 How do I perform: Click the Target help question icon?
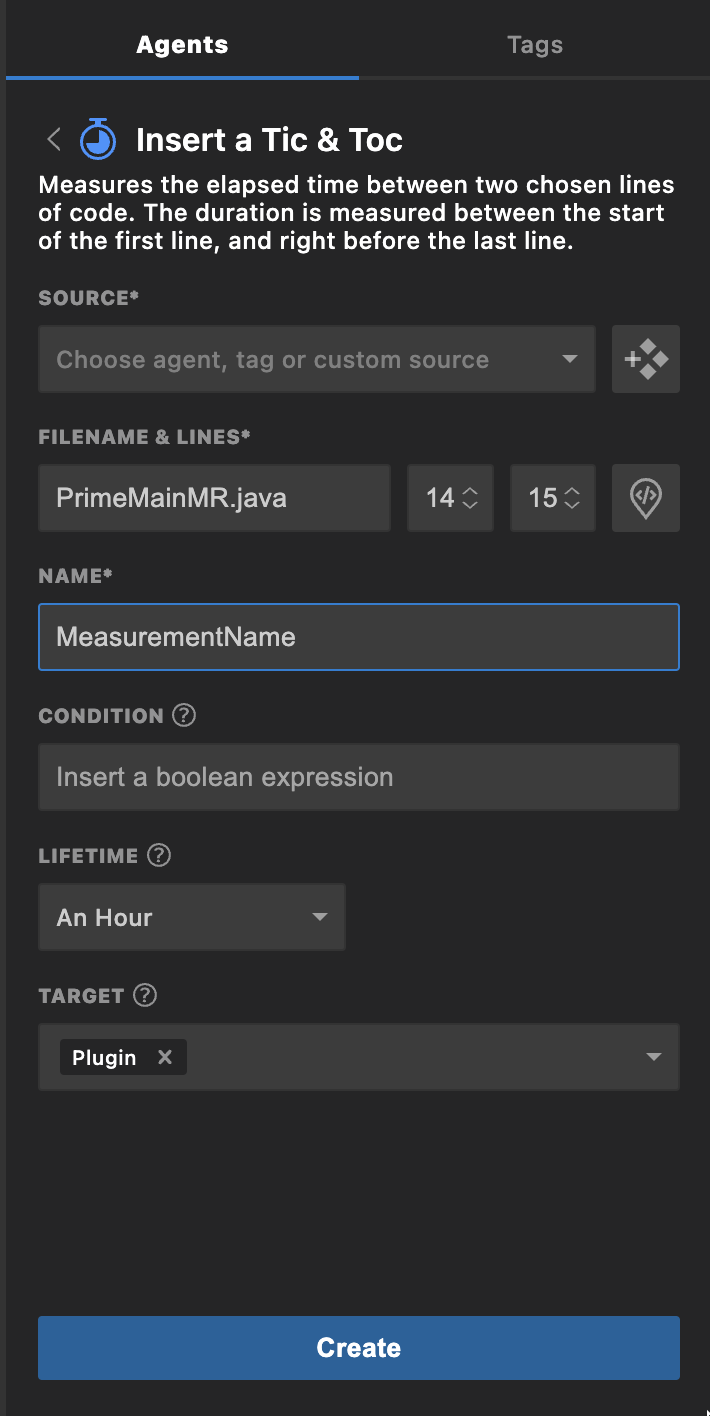[x=146, y=996]
